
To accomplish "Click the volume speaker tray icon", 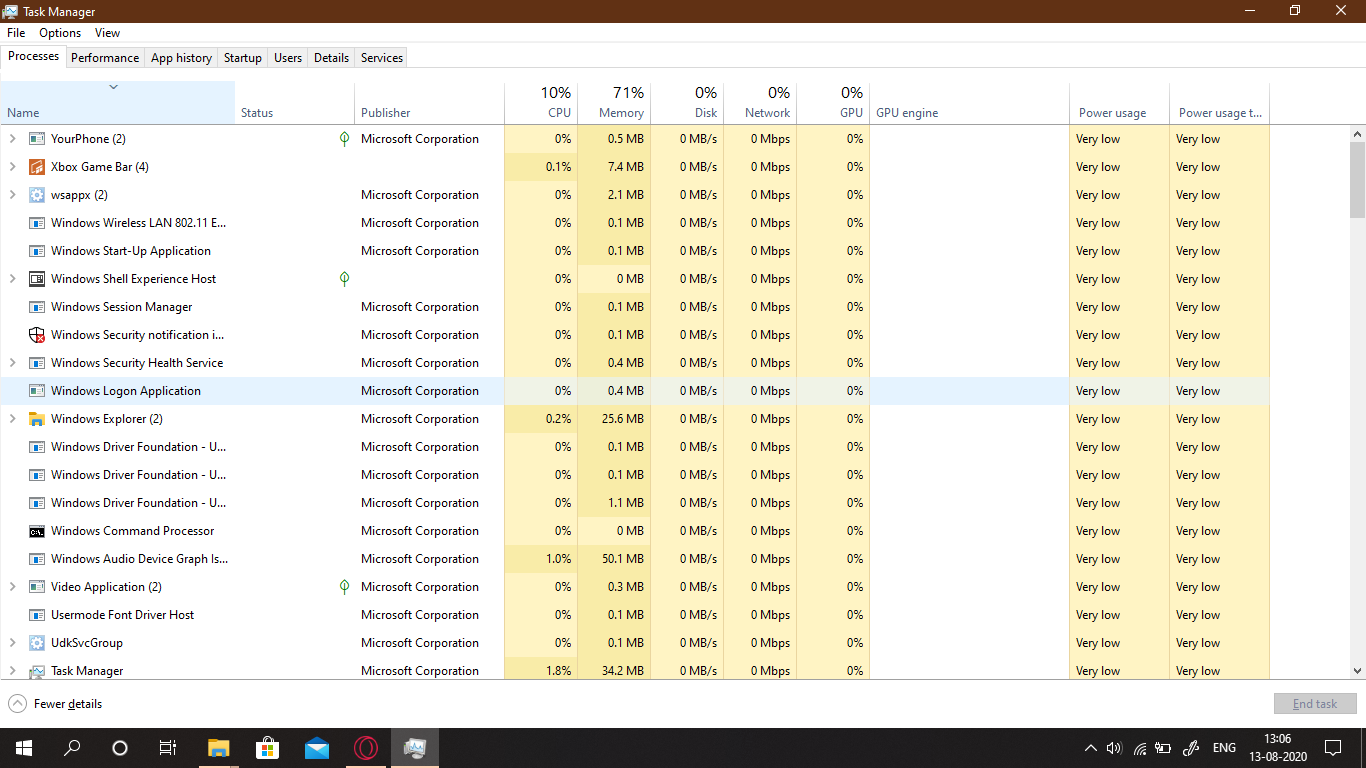I will tap(1114, 748).
